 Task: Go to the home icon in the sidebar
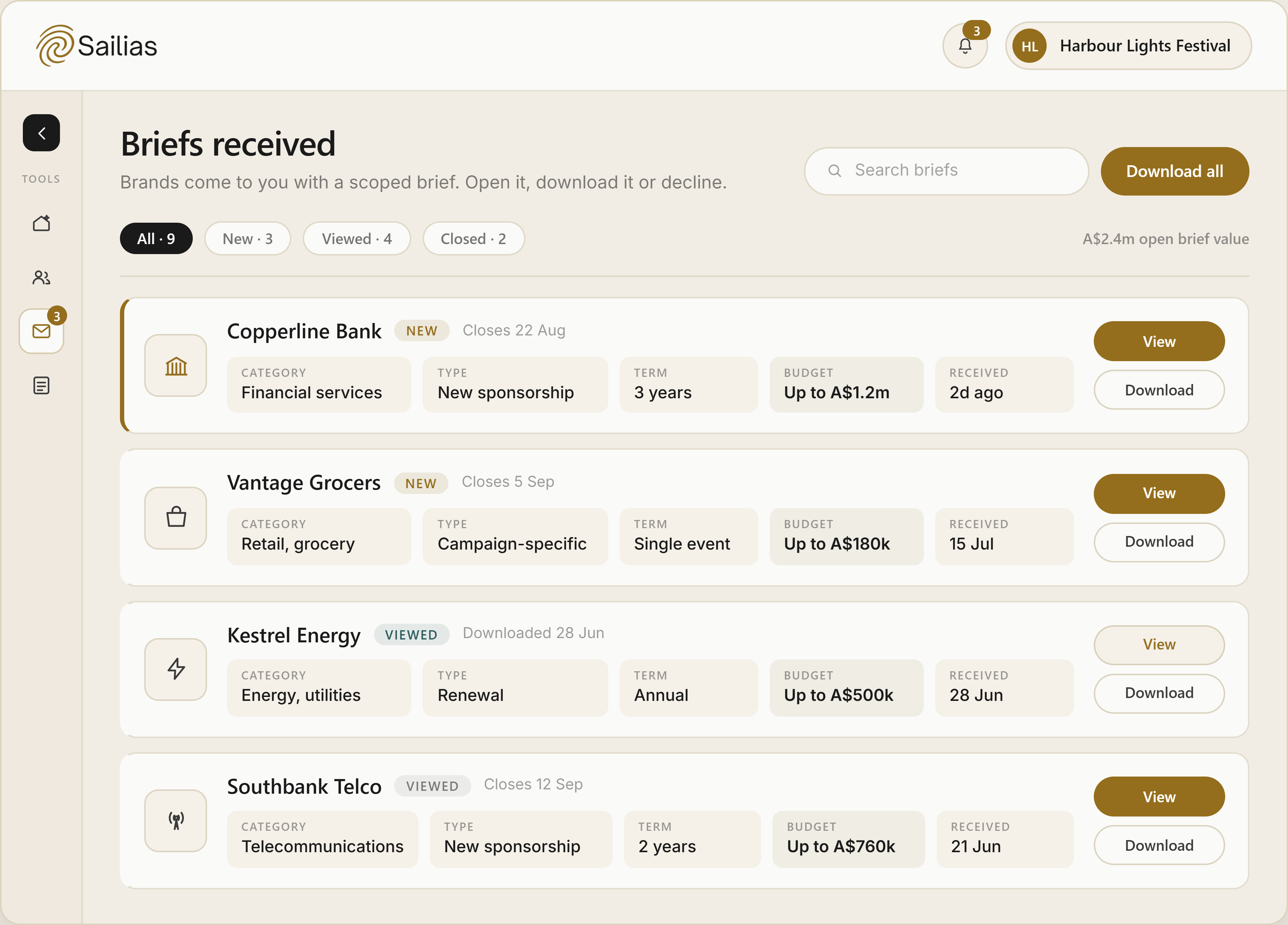click(41, 223)
